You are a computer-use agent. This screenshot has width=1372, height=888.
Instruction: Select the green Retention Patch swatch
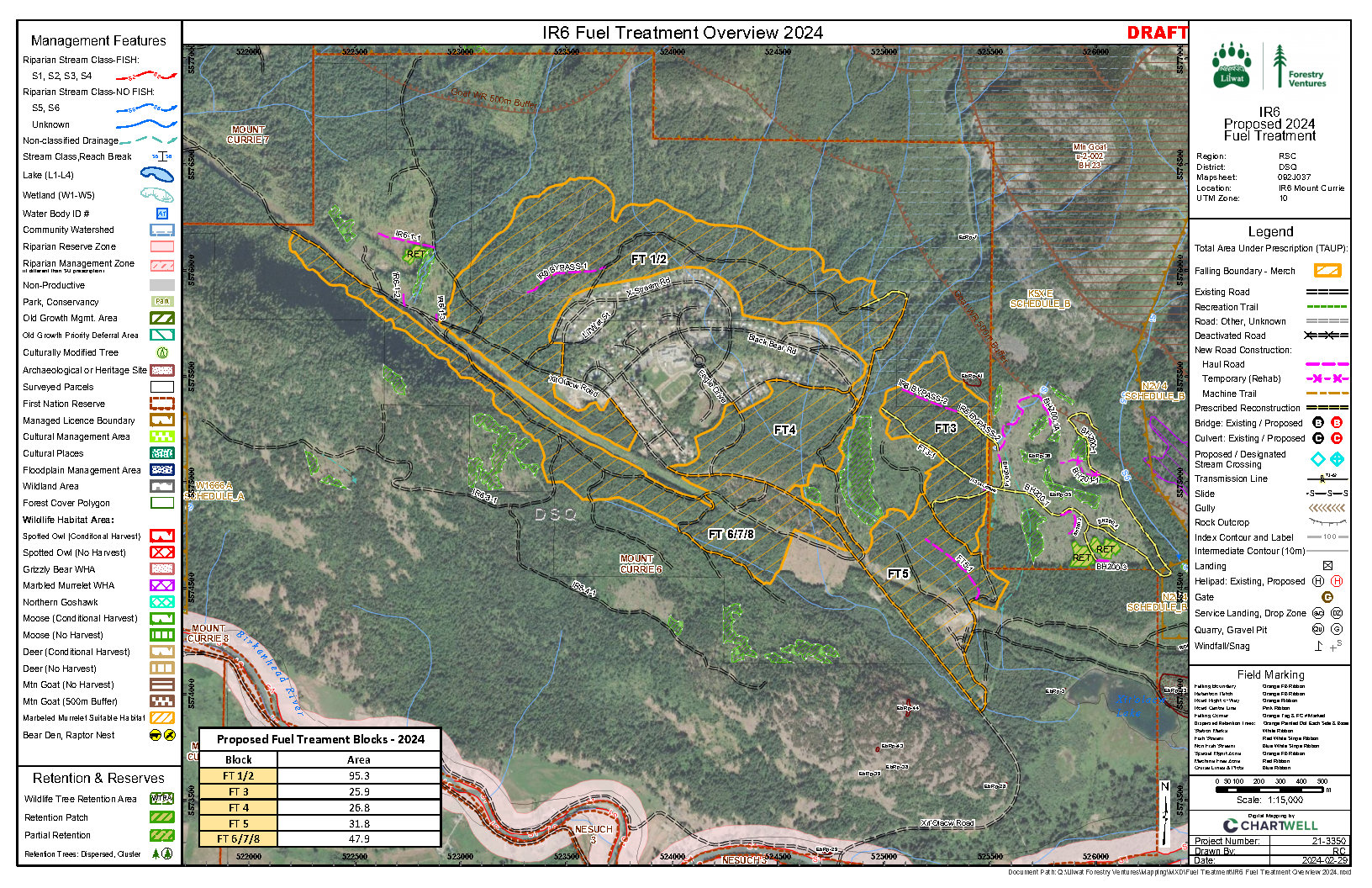(161, 817)
